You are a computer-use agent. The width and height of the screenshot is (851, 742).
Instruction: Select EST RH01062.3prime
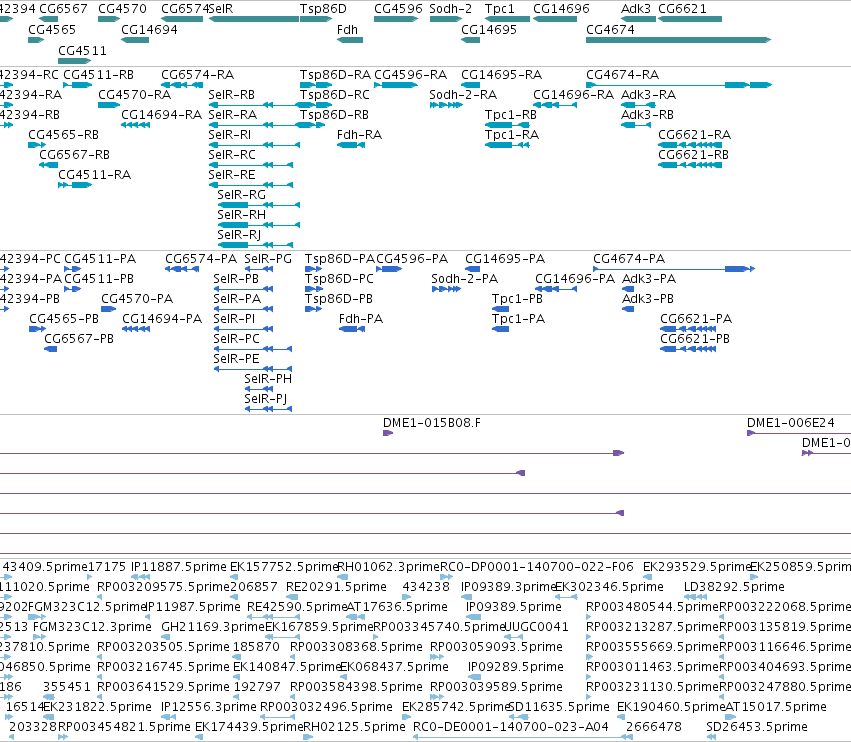coord(342,576)
